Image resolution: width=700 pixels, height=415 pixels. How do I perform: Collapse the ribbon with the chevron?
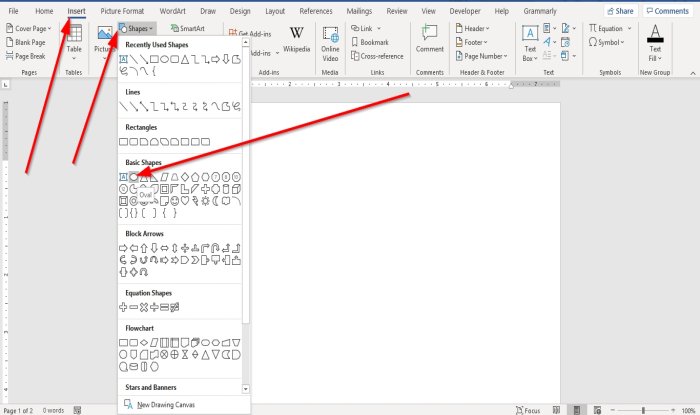point(692,73)
